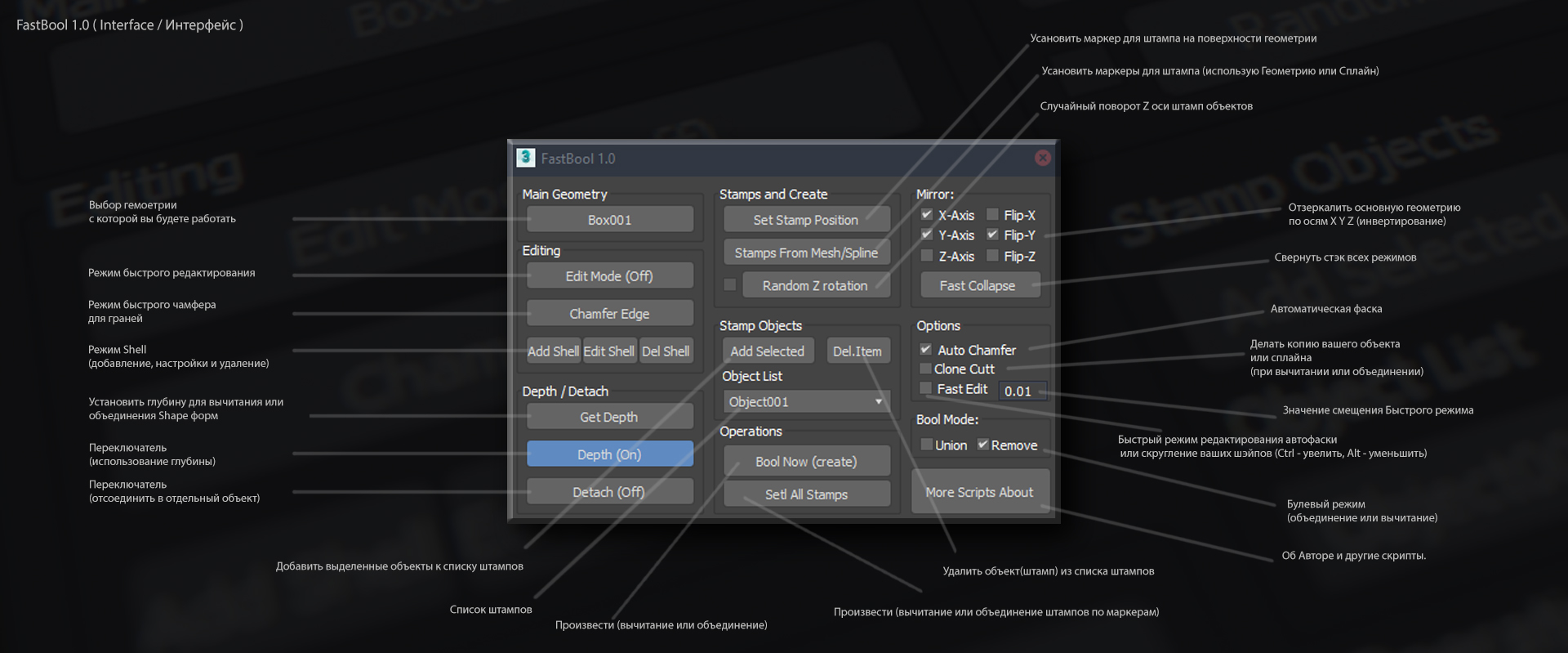Enable the Clone Cutt checkbox
The height and width of the screenshot is (653, 1568).
click(x=926, y=369)
